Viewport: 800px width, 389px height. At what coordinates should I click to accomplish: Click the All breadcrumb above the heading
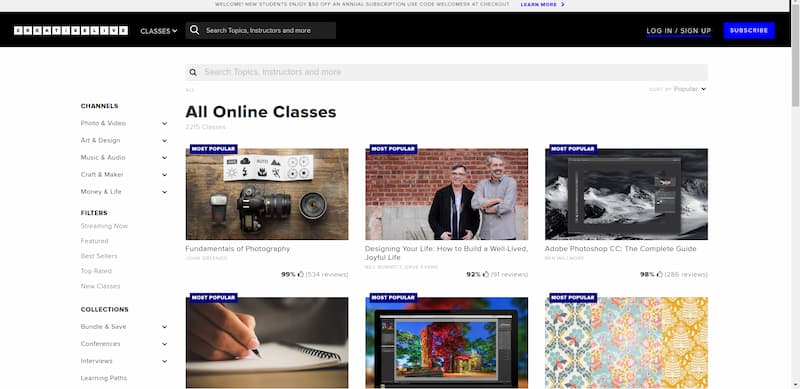pyautogui.click(x=190, y=90)
